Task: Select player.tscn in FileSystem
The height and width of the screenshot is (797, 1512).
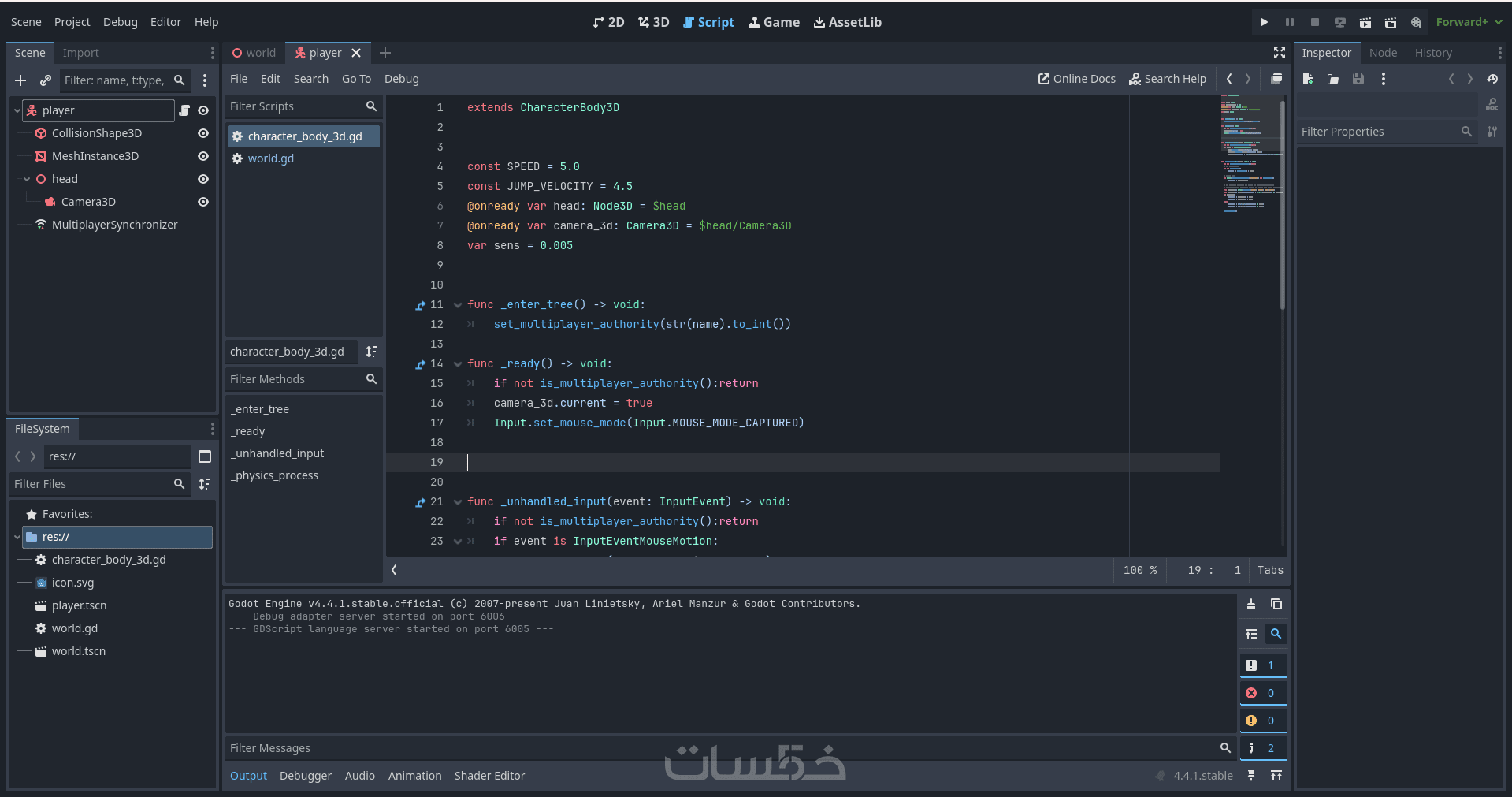Action: coord(79,605)
